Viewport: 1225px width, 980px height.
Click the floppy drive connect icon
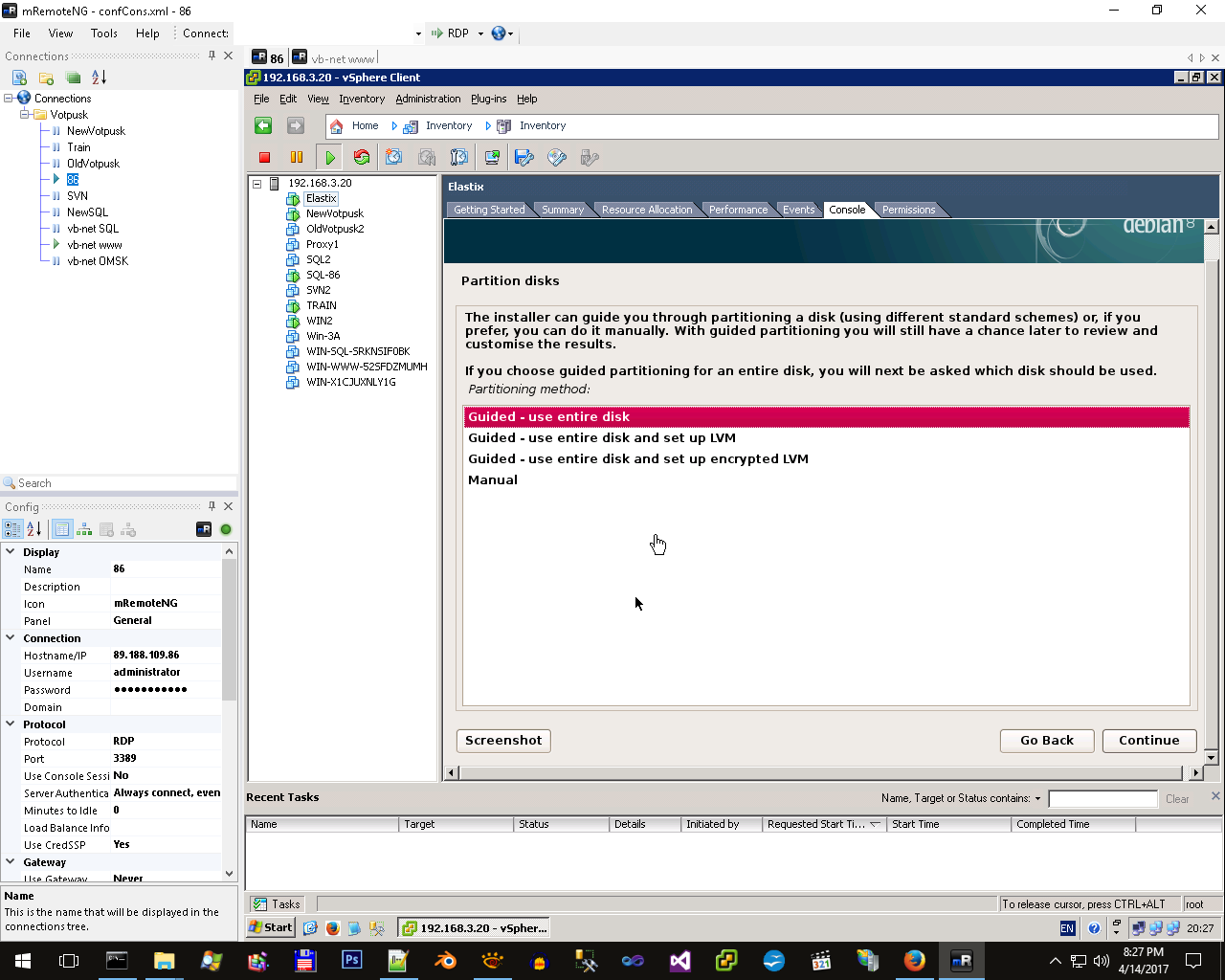(x=523, y=158)
